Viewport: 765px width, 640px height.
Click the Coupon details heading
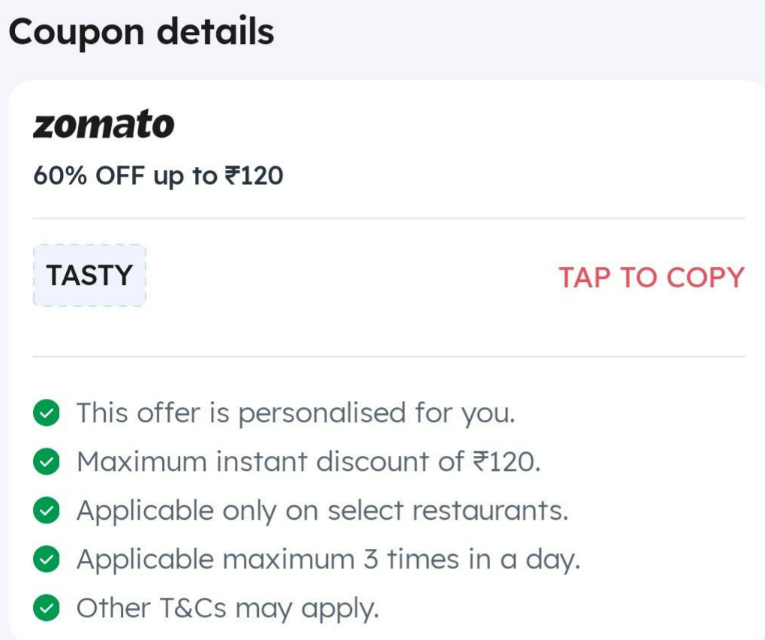click(x=141, y=32)
